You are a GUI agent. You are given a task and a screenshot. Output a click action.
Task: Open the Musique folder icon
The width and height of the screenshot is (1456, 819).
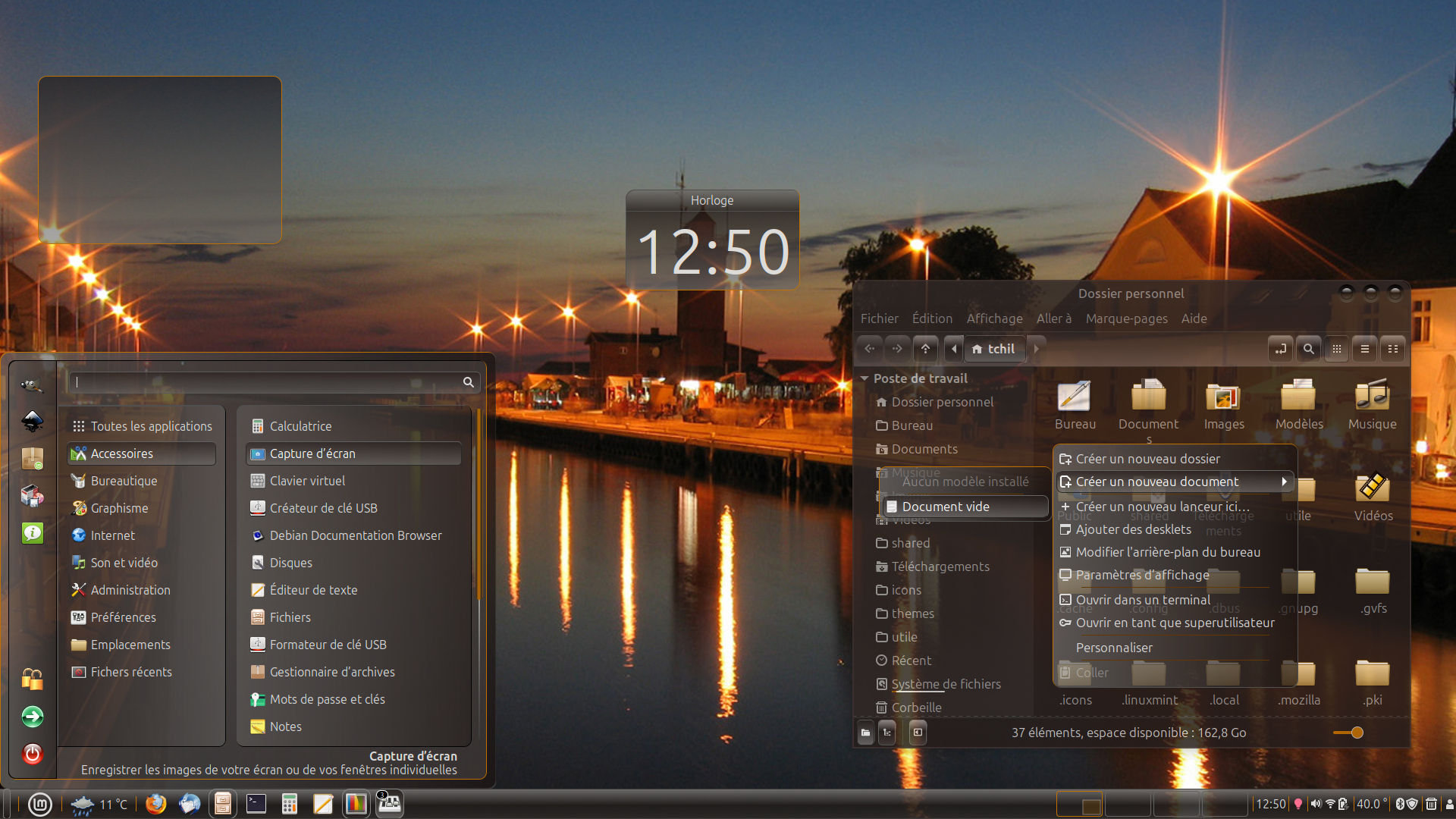pos(1372,404)
